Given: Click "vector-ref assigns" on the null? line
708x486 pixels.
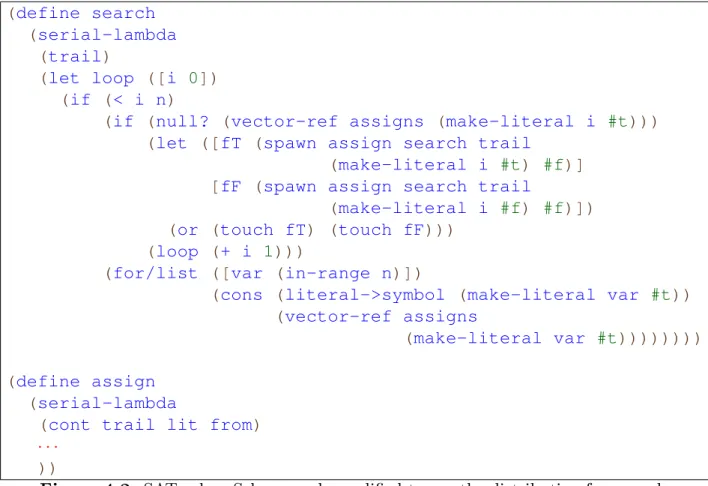Looking at the screenshot, I should click(327, 122).
